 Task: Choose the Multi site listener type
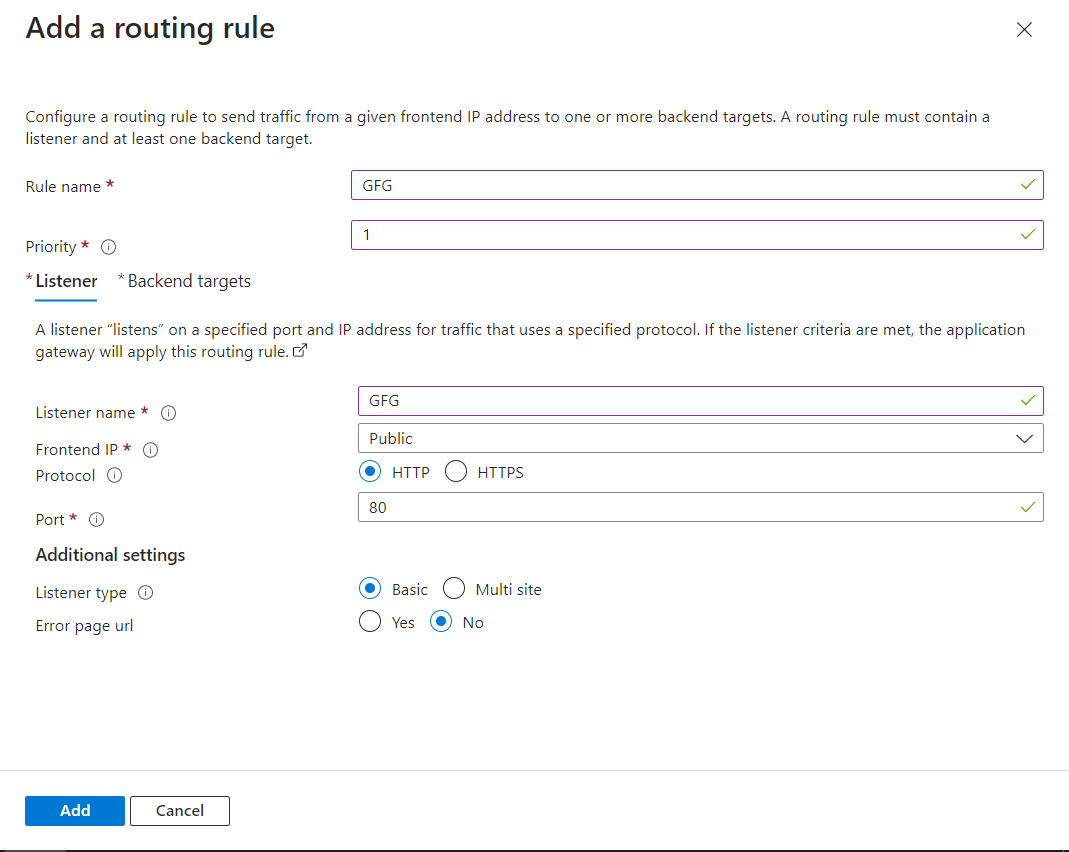coord(454,589)
